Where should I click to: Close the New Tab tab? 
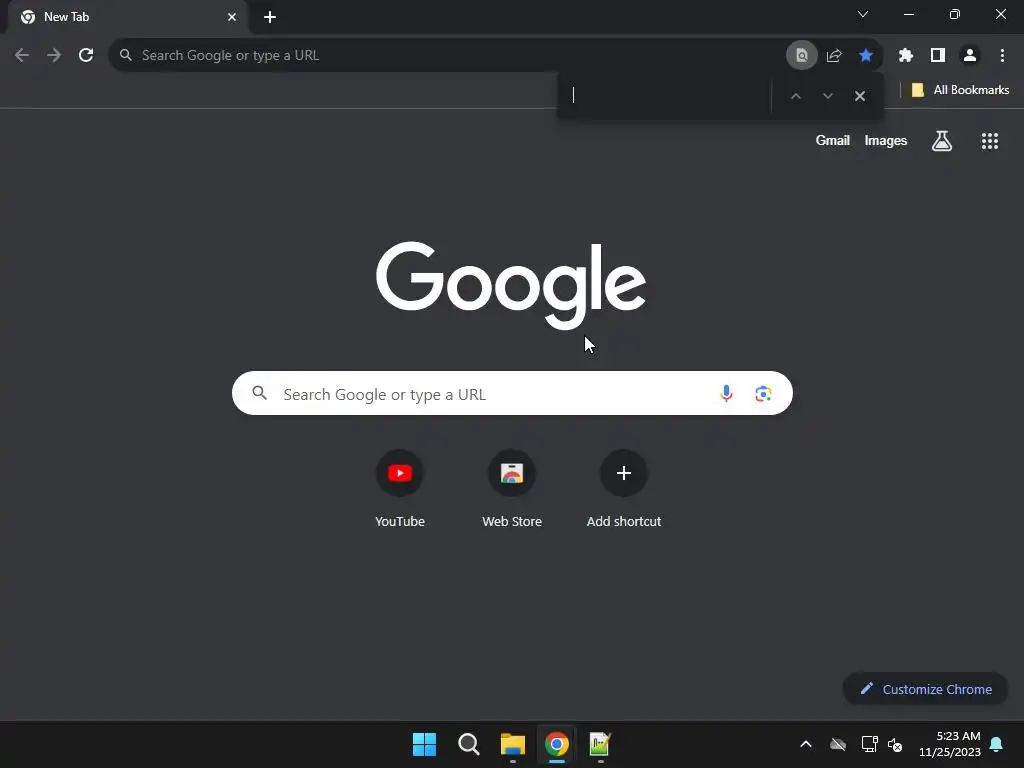(x=232, y=17)
